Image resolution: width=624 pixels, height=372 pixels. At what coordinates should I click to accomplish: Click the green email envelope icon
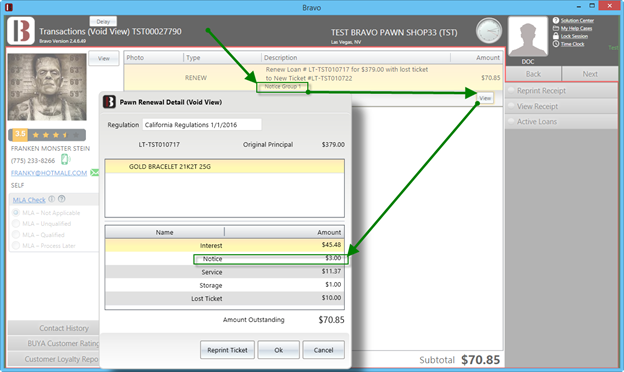click(x=95, y=173)
